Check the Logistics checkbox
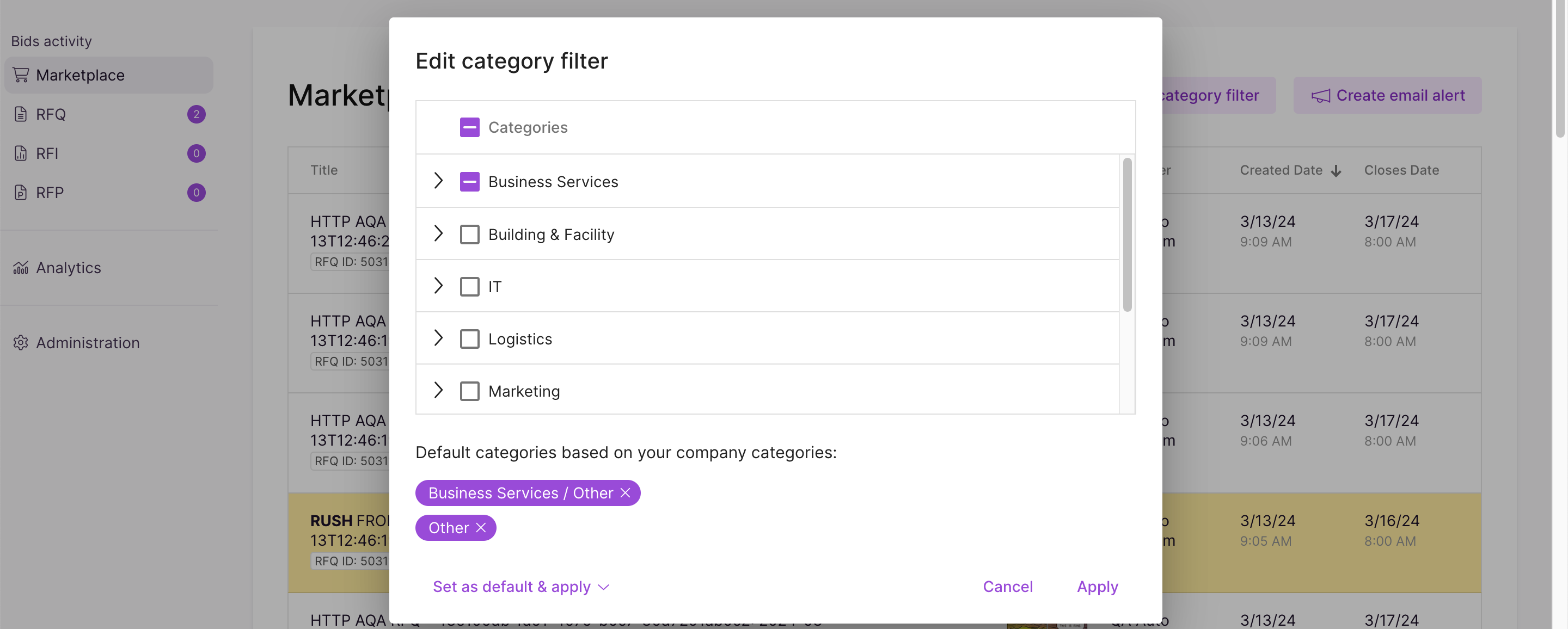1568x629 pixels. click(469, 339)
